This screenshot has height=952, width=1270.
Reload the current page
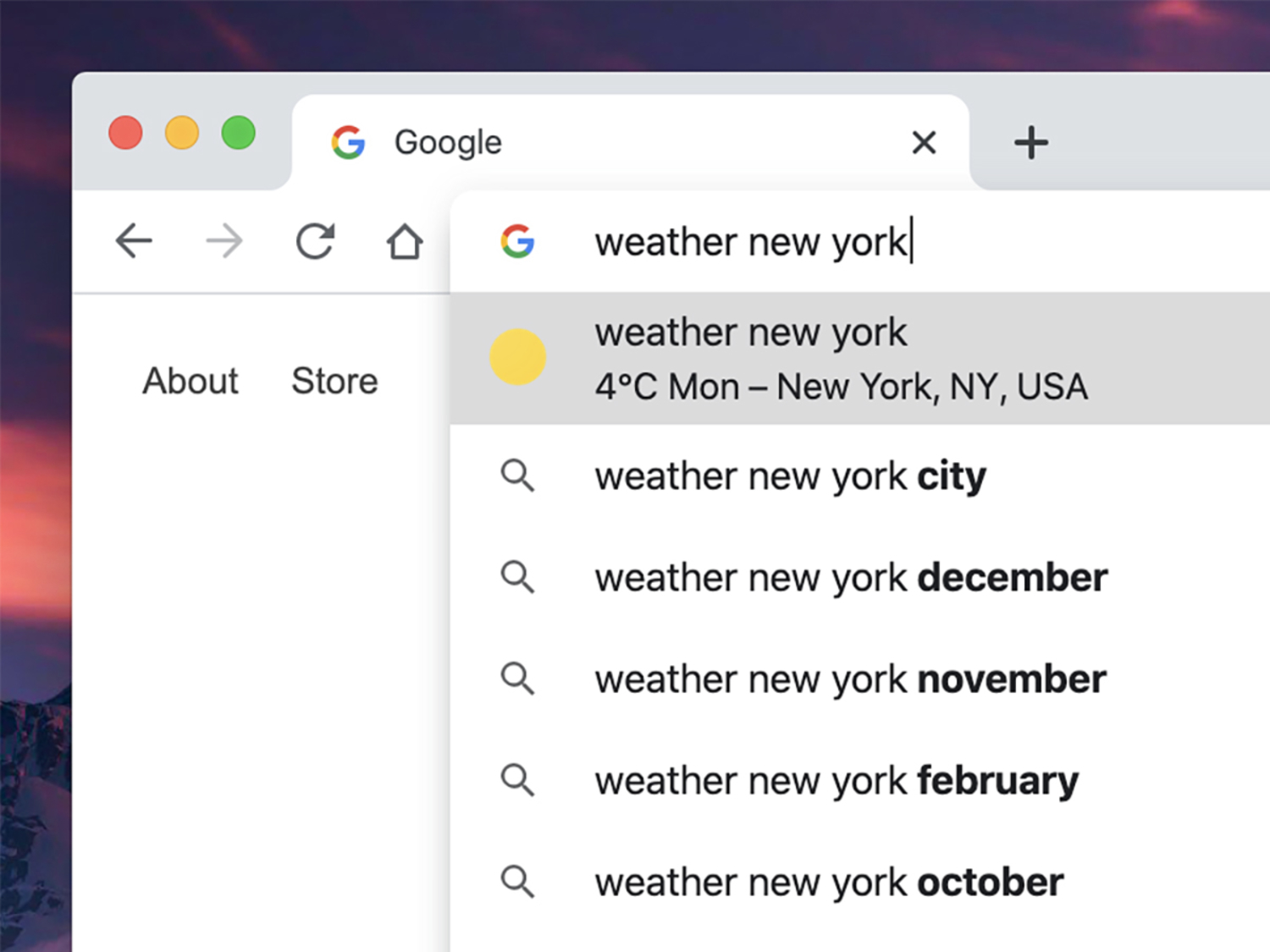(x=315, y=241)
